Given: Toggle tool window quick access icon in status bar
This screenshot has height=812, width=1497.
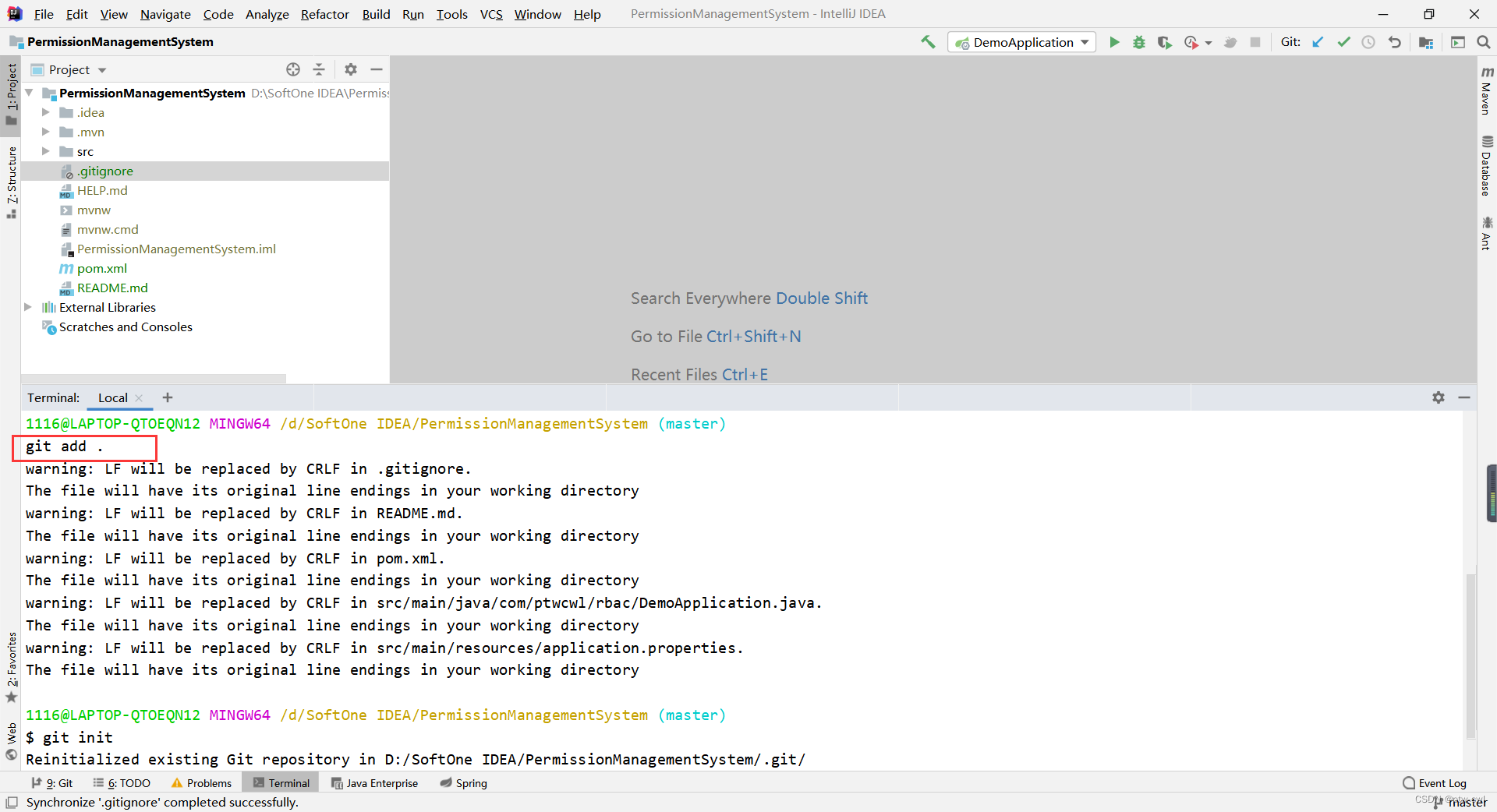Looking at the screenshot, I should tap(12, 803).
